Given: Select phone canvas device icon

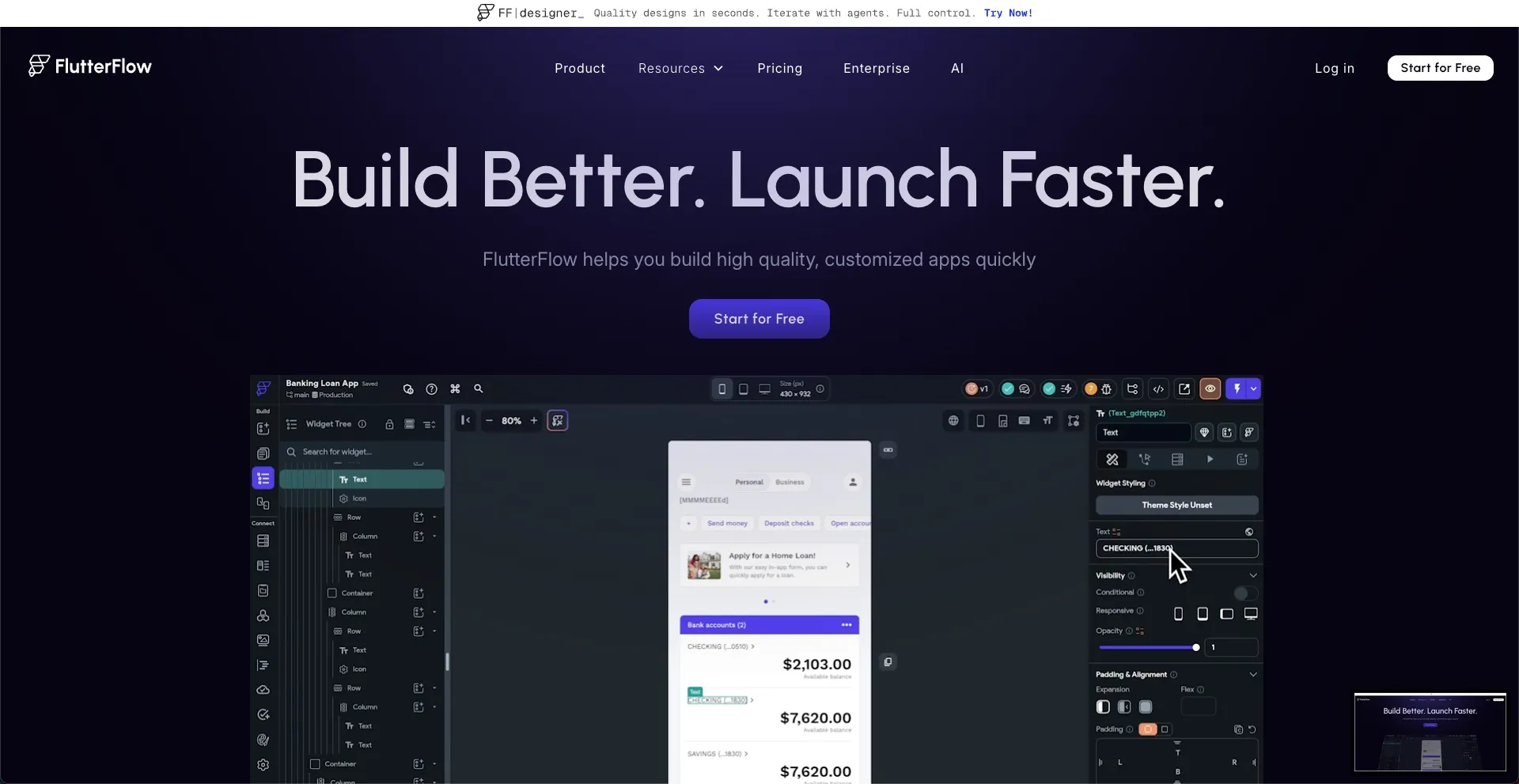Looking at the screenshot, I should (x=722, y=388).
